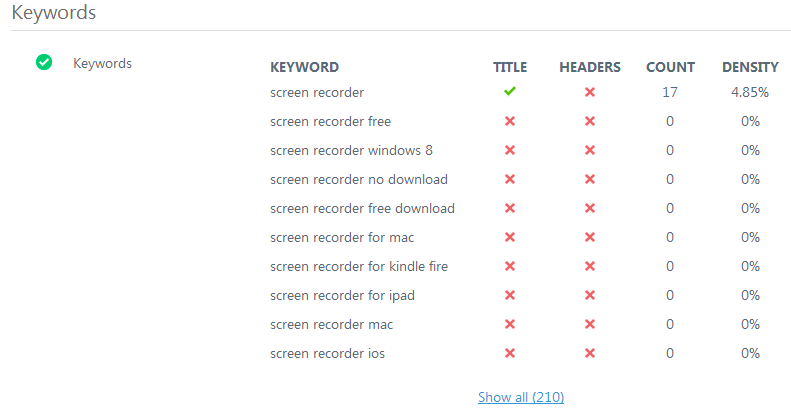This screenshot has height=416, width=791.
Task: Click title X for screen recorder for mac
Action: (x=510, y=237)
